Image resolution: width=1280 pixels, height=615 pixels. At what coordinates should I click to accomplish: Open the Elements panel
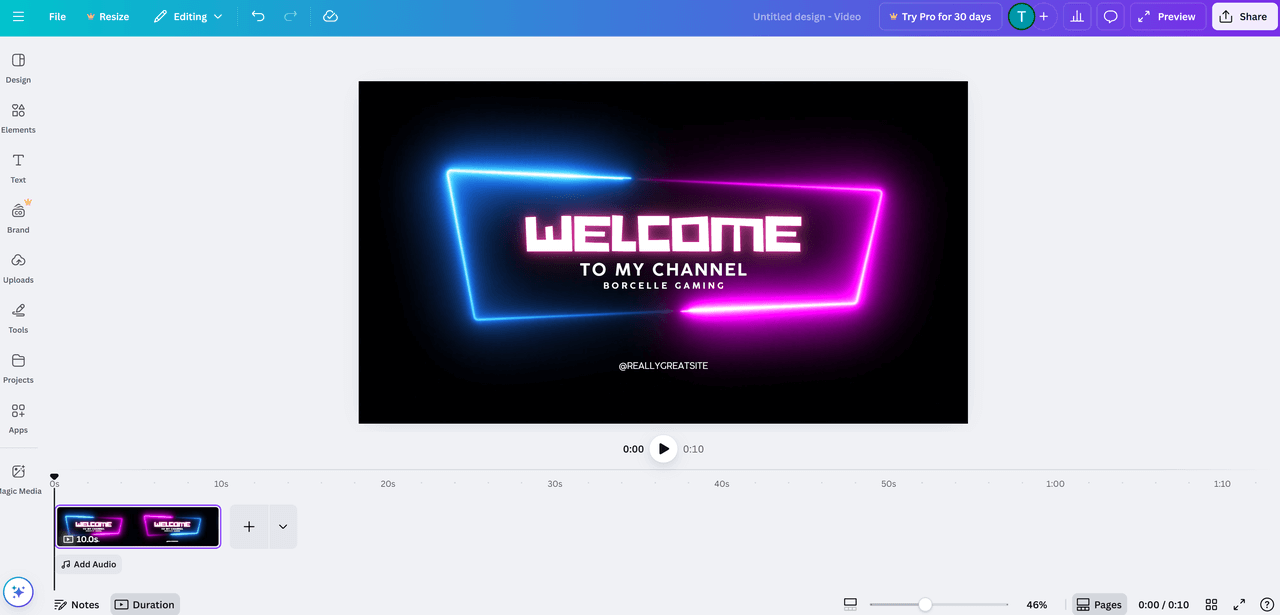point(18,117)
